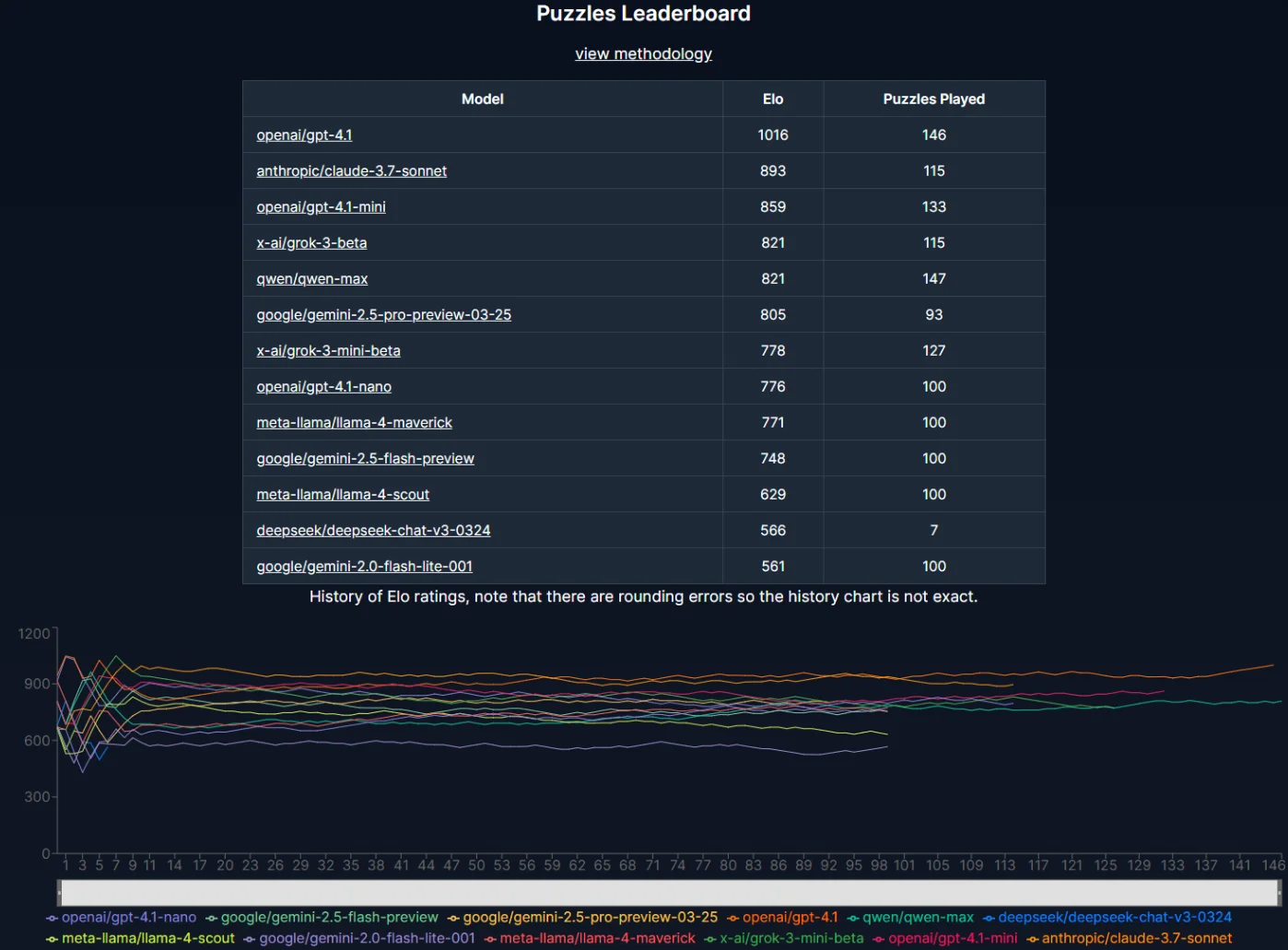Select the x-ai/grok-3-beta row's Elo 821
This screenshot has width=1288, height=950.
773,242
